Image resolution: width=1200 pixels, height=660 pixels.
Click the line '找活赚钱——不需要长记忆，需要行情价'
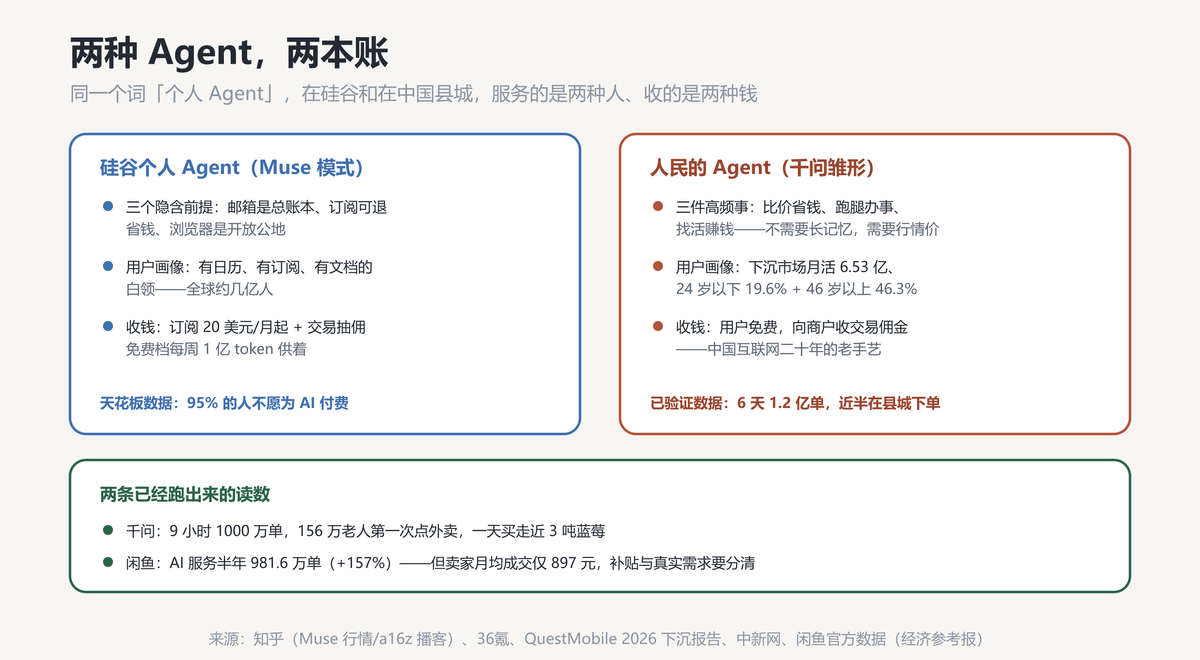807,229
